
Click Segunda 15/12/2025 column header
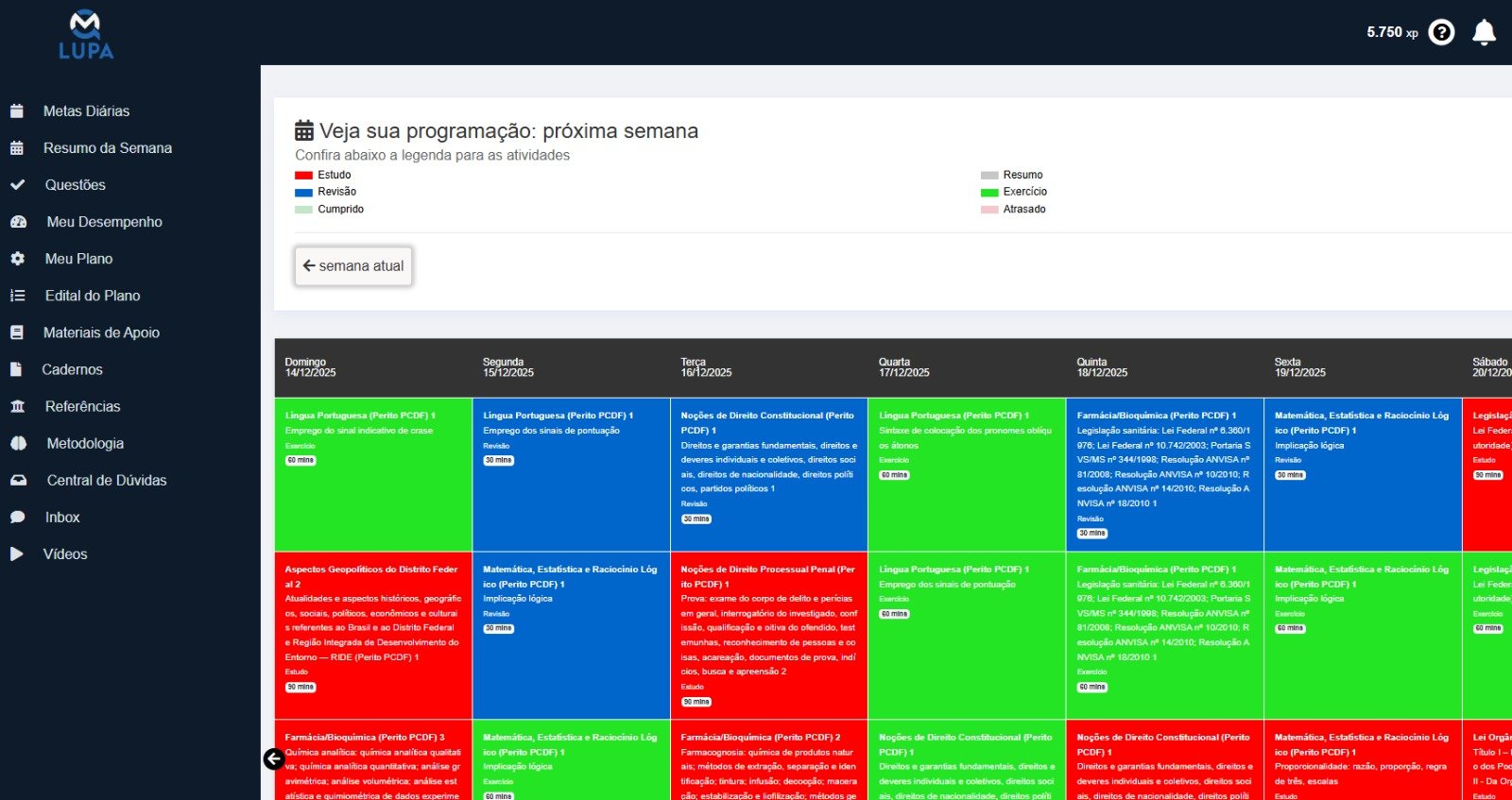[572, 367]
